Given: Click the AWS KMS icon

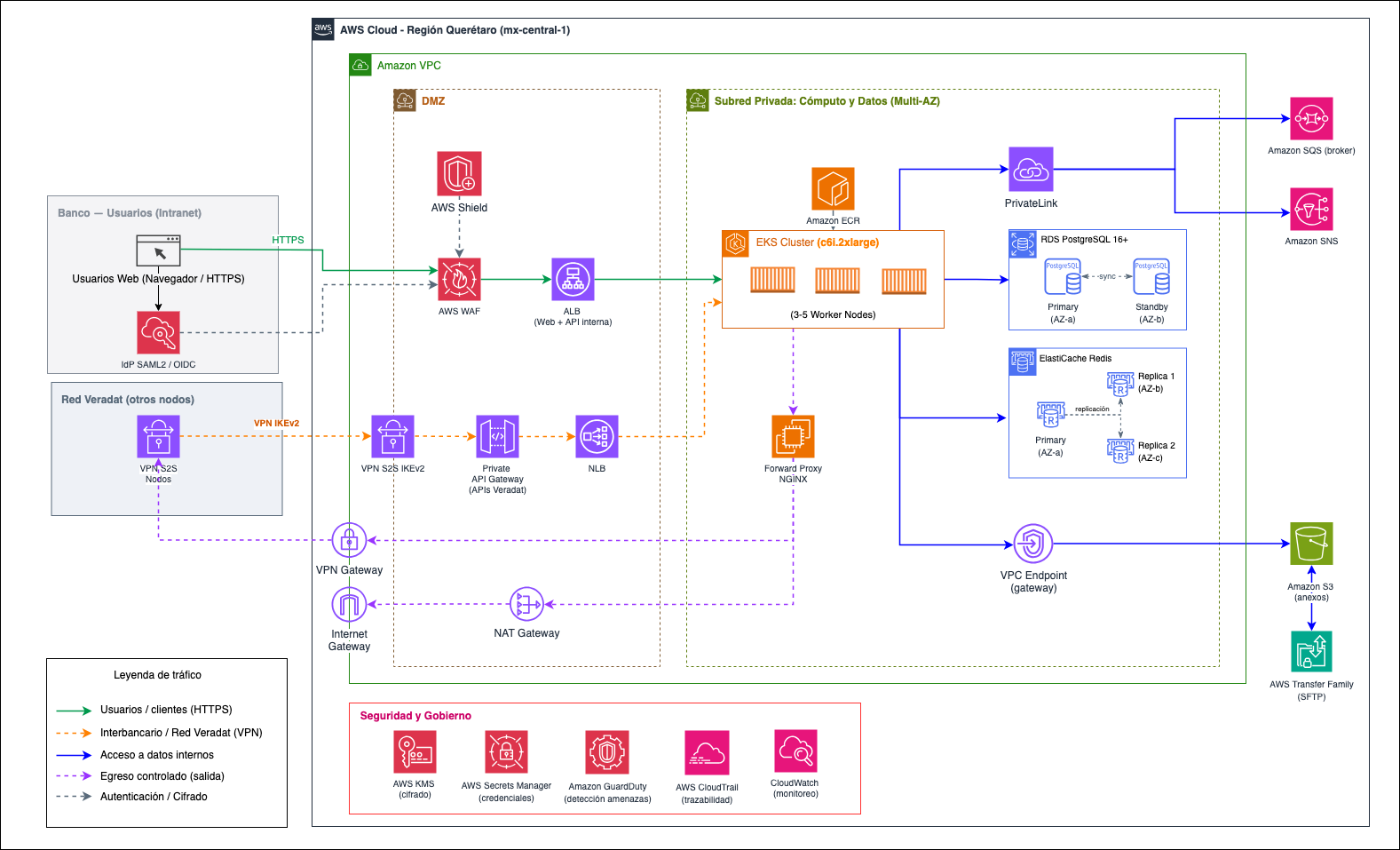Looking at the screenshot, I should (415, 752).
